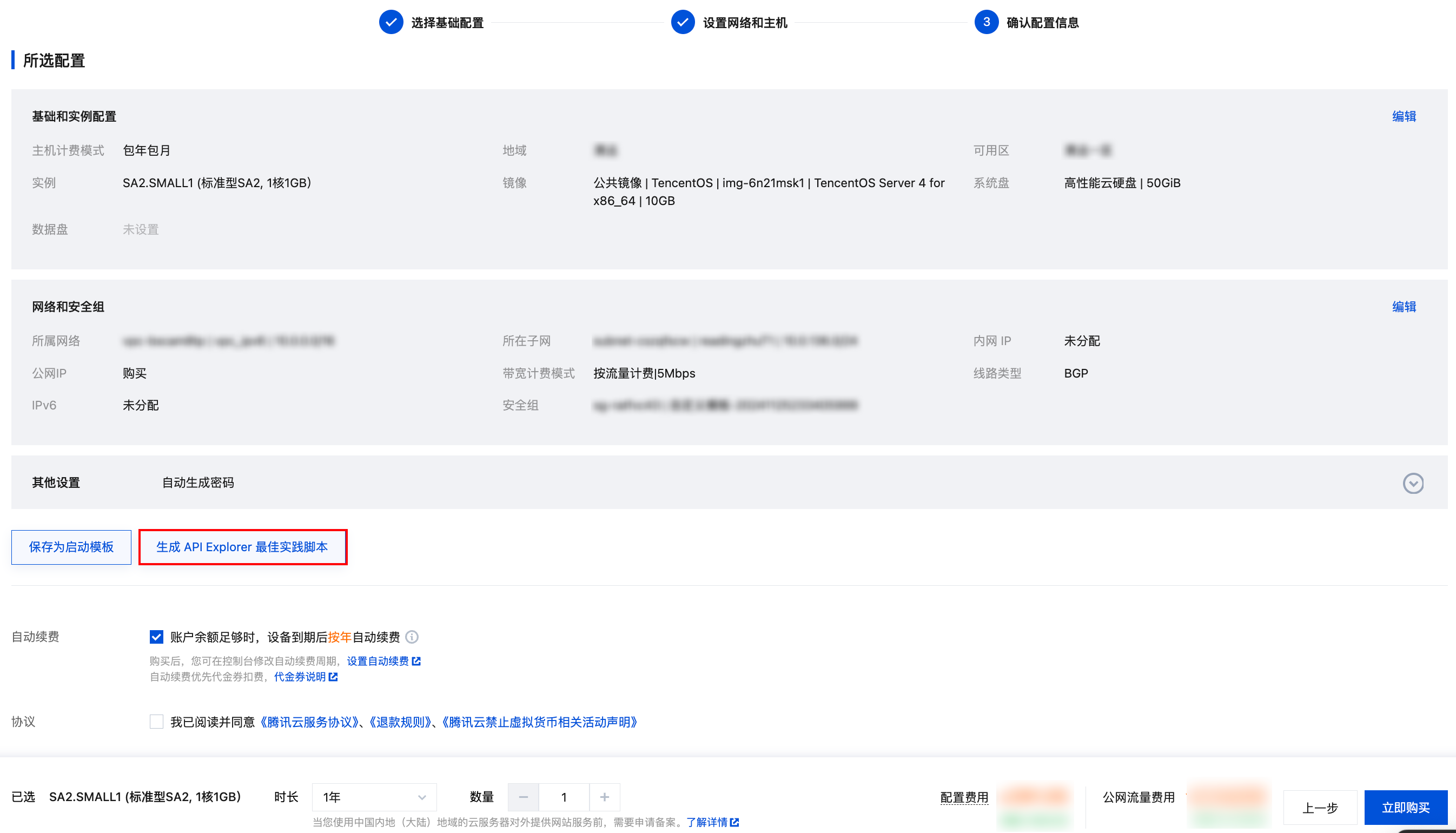Click 生成 API Explorer 最佳实践脚本 button
Viewport: 1456px width, 833px height.
242,547
